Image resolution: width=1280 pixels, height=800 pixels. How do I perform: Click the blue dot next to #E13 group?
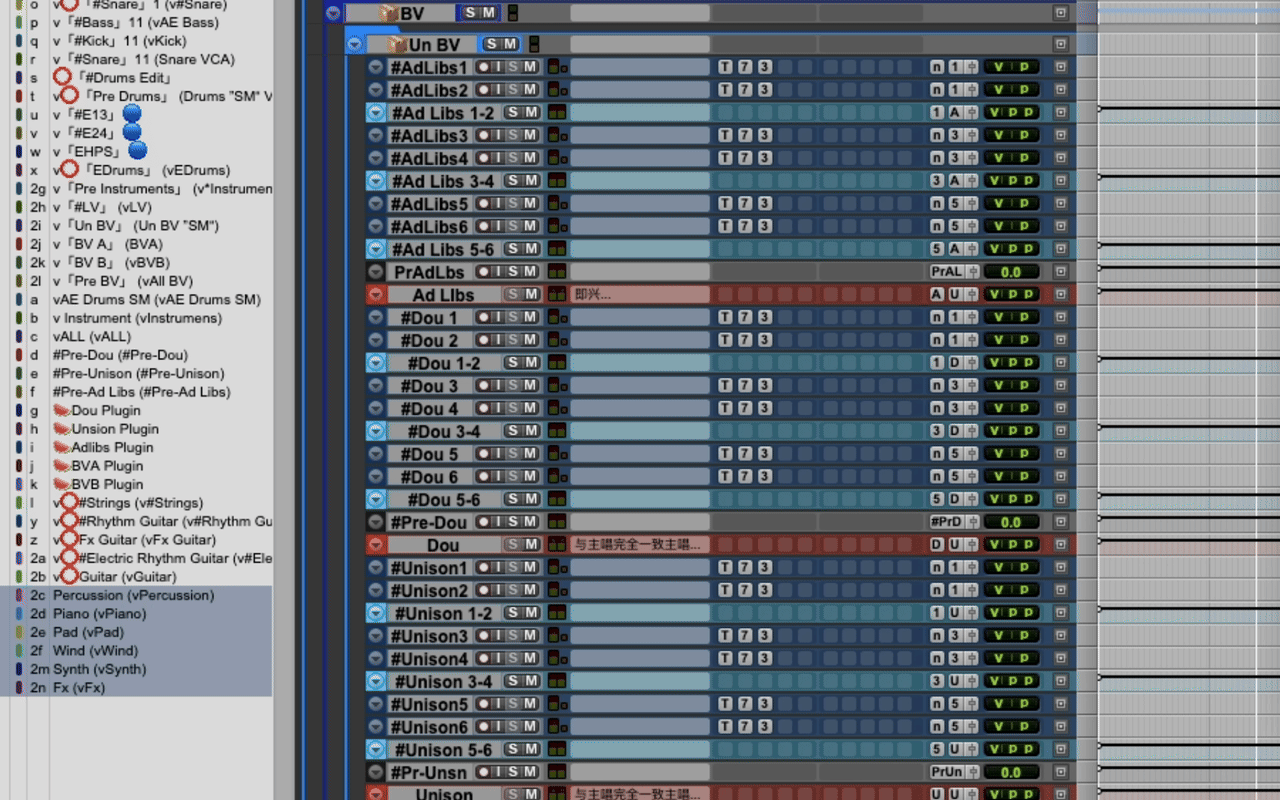click(131, 114)
